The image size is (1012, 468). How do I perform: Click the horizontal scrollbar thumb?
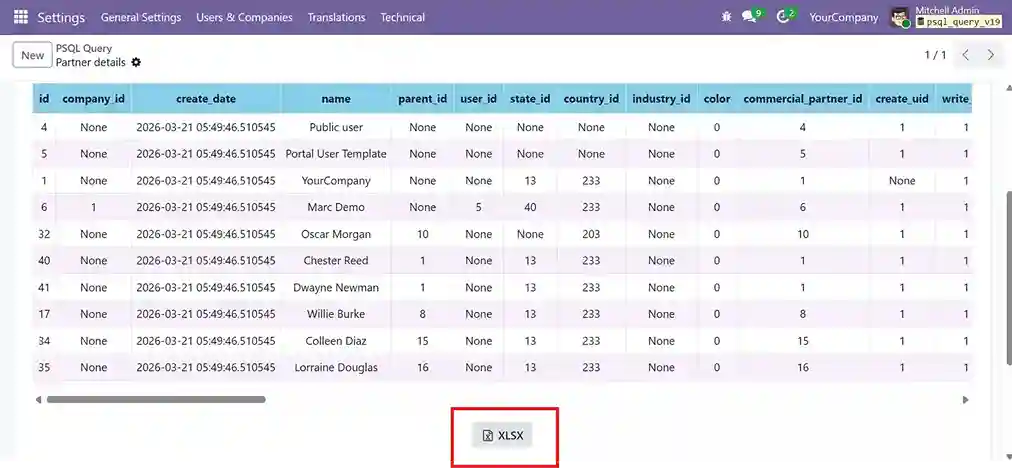click(x=156, y=400)
